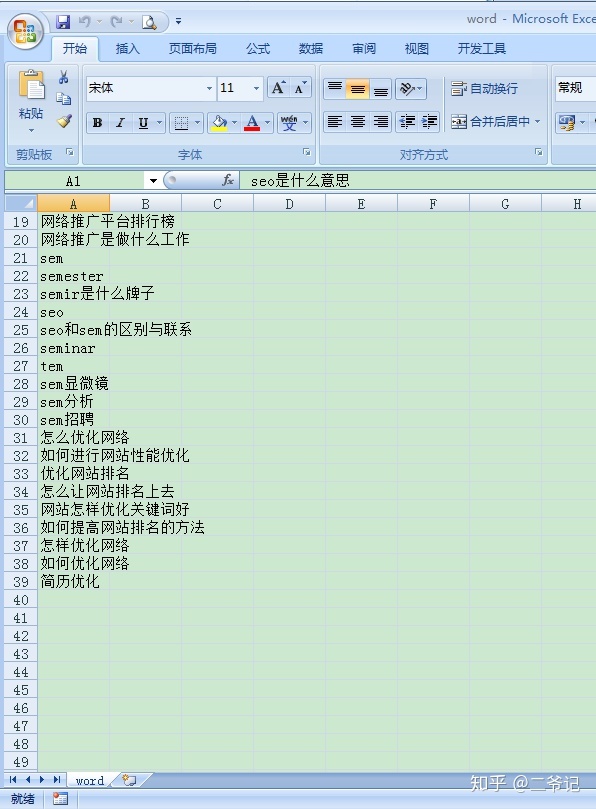Center cell text horizontally
Viewport: 596px width, 809px height.
point(358,122)
